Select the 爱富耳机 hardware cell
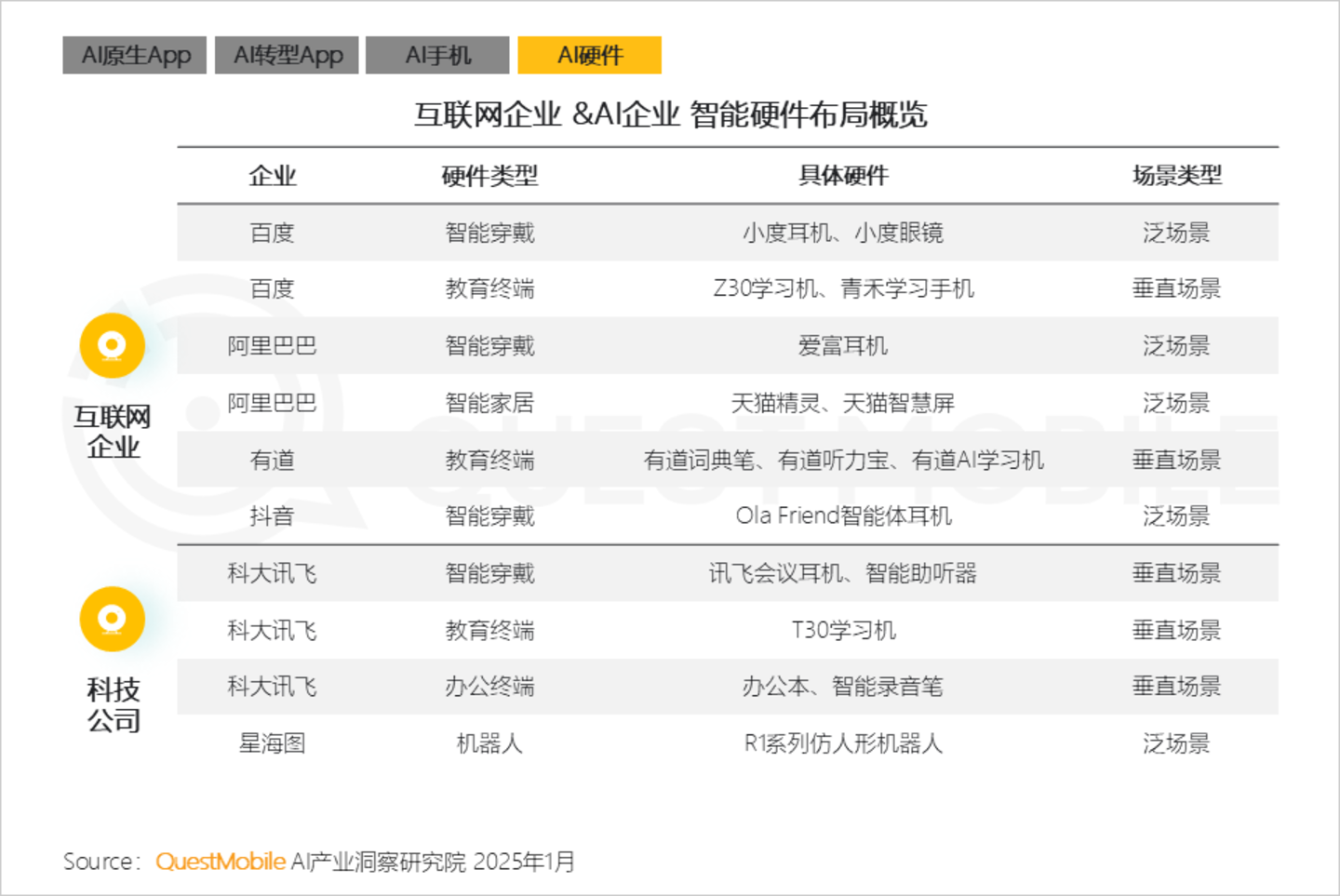The height and width of the screenshot is (896, 1340). [843, 346]
